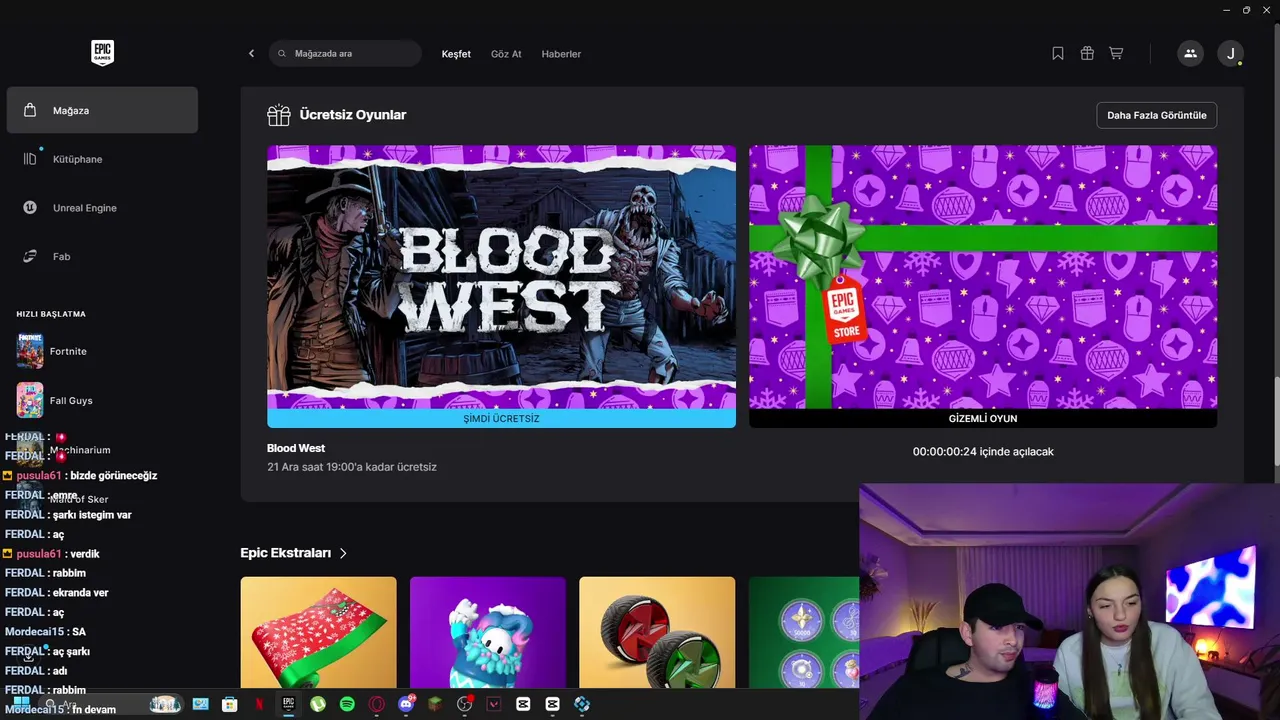Open Discord from the taskbar

coord(406,704)
